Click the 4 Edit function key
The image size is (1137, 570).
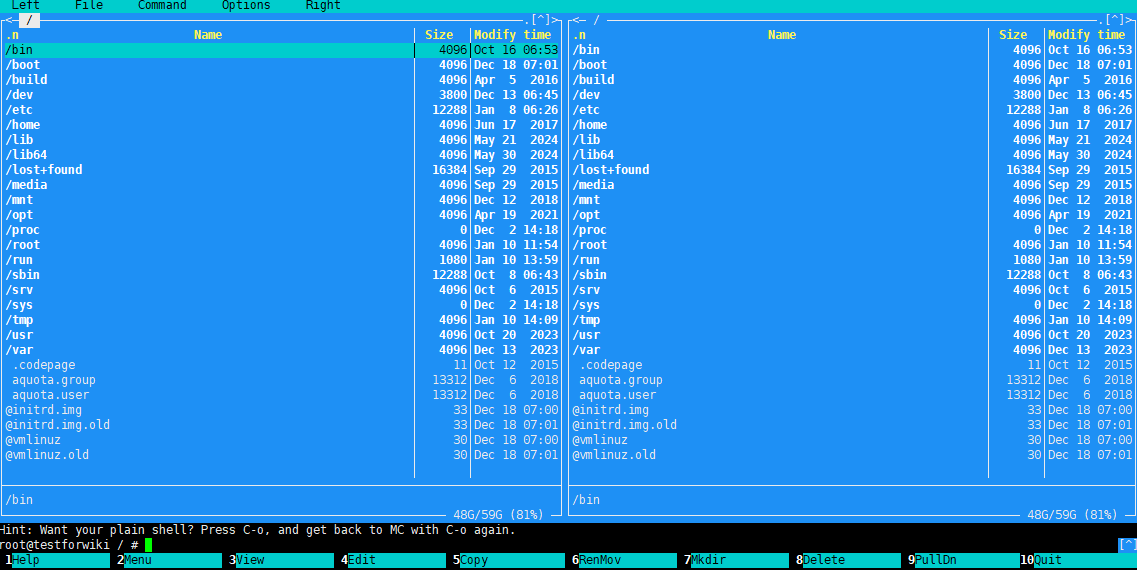coord(394,560)
